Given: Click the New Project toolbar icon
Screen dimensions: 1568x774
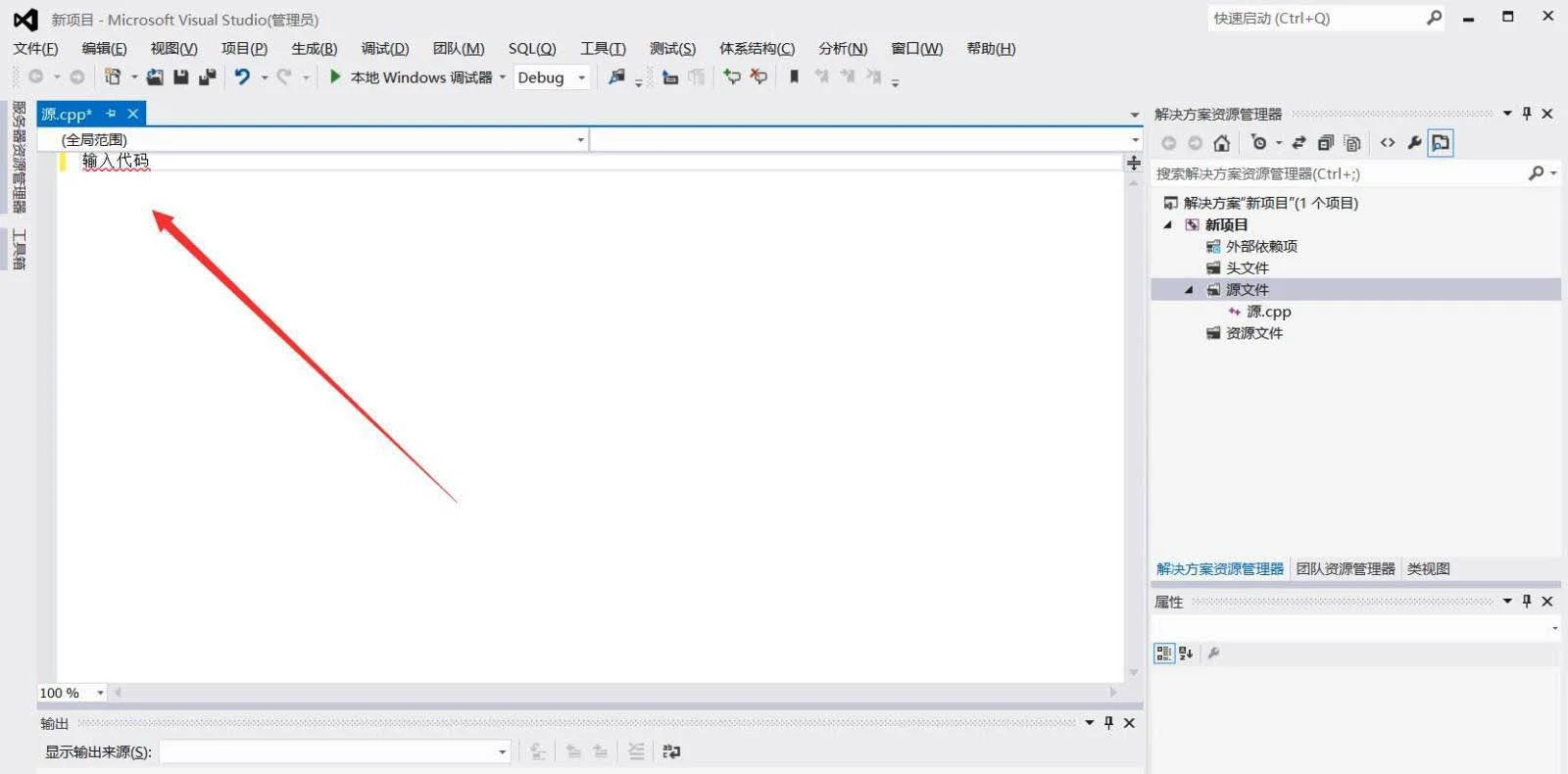Looking at the screenshot, I should tap(113, 76).
